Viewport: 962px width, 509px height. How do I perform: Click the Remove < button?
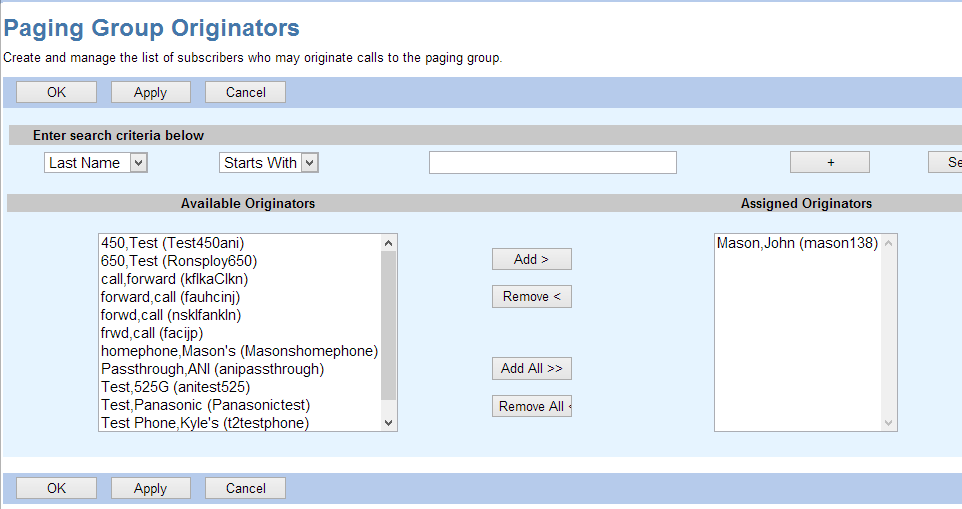[531, 296]
